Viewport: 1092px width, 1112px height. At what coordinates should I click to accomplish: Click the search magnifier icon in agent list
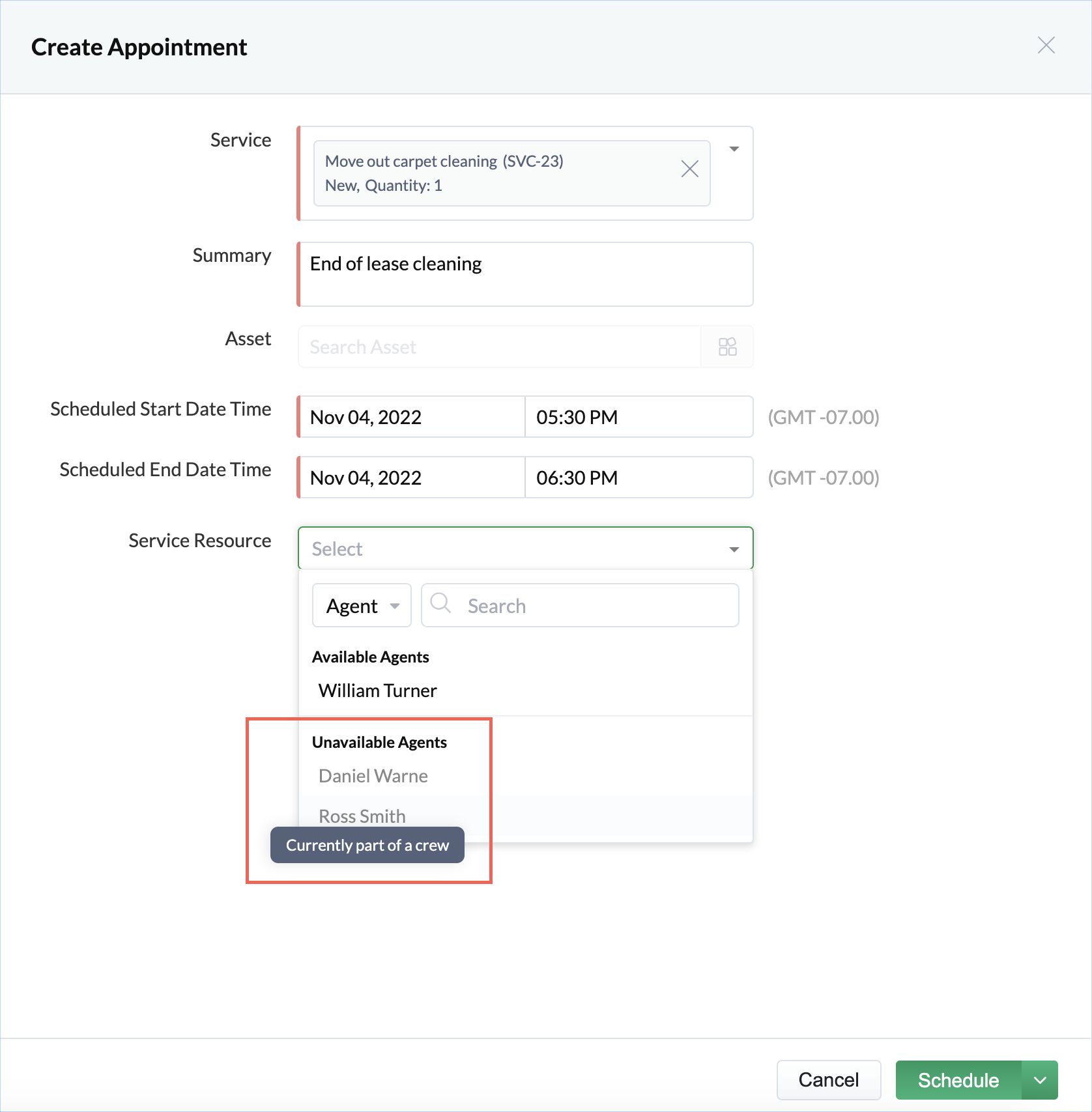click(x=441, y=603)
